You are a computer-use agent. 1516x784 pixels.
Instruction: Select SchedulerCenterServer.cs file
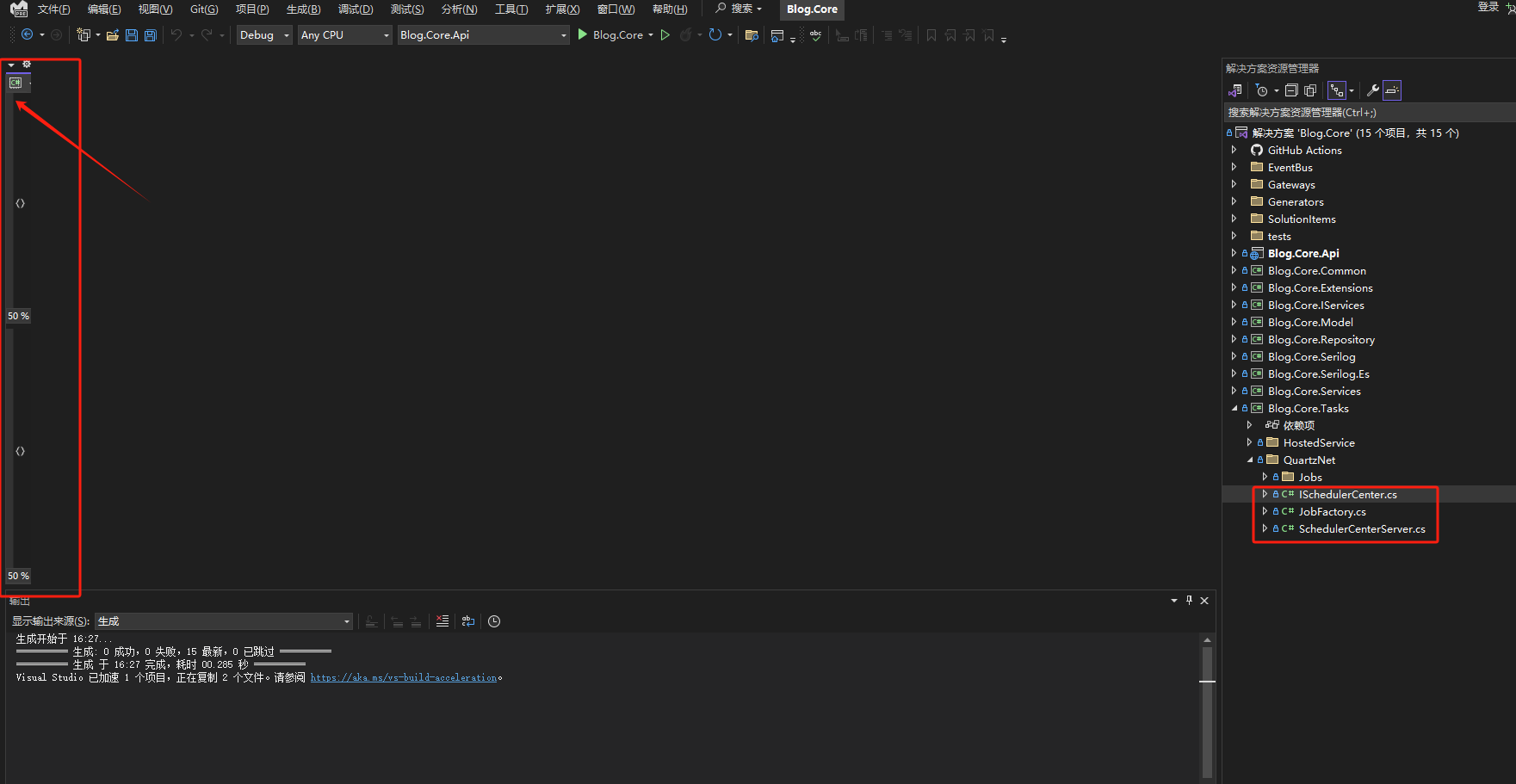coord(1361,528)
